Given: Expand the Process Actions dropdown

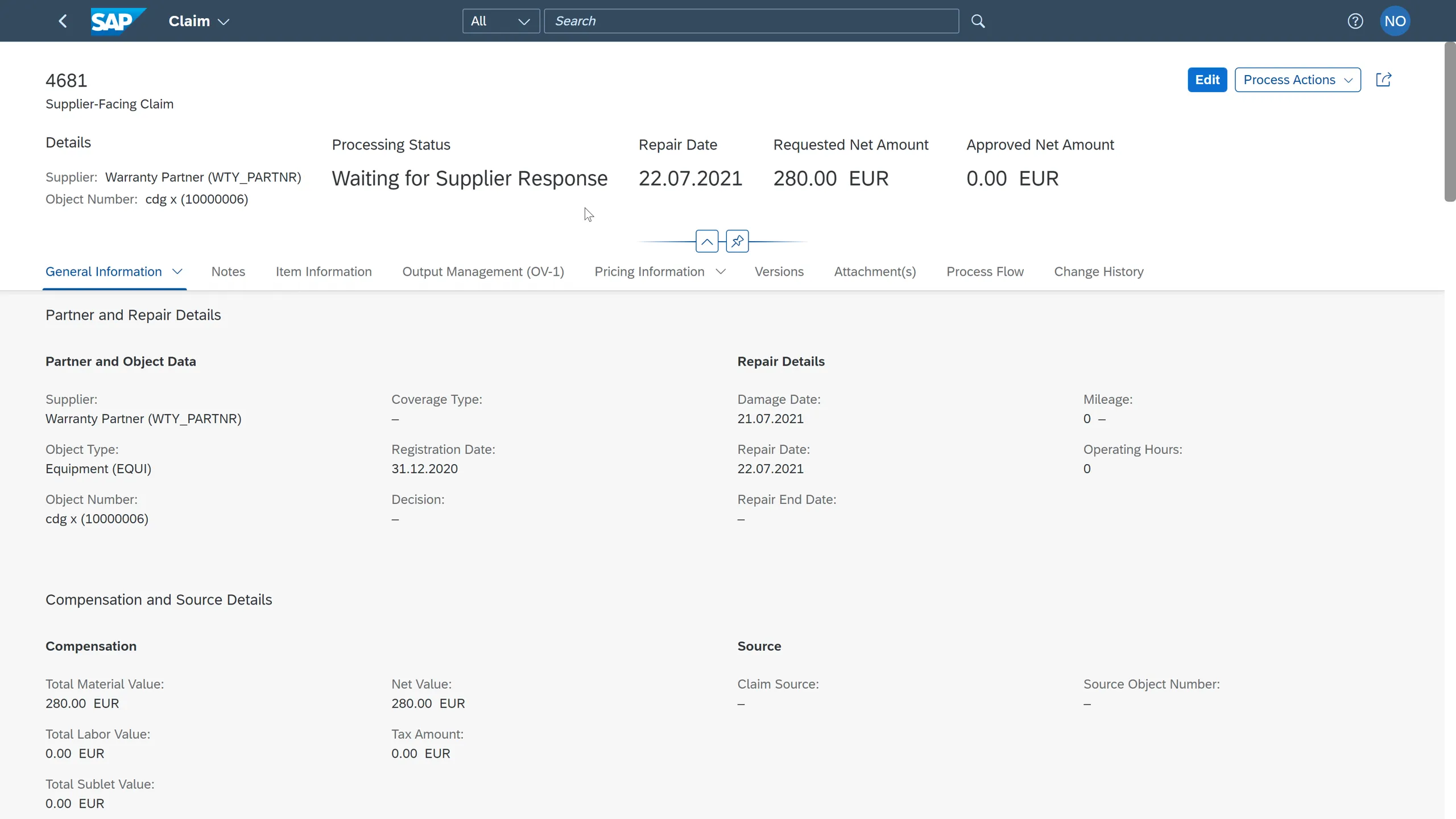Looking at the screenshot, I should (x=1297, y=80).
